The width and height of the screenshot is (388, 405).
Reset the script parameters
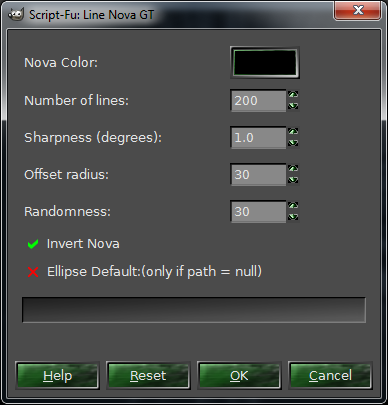pos(148,376)
